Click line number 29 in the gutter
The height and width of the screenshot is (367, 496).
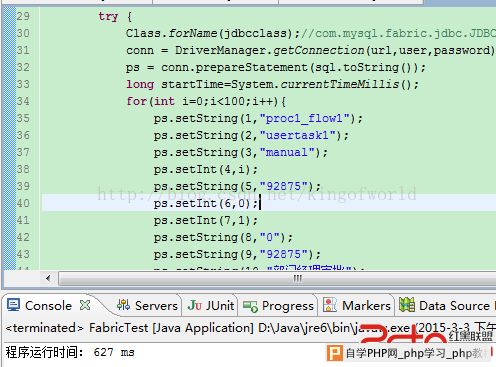tap(23, 16)
